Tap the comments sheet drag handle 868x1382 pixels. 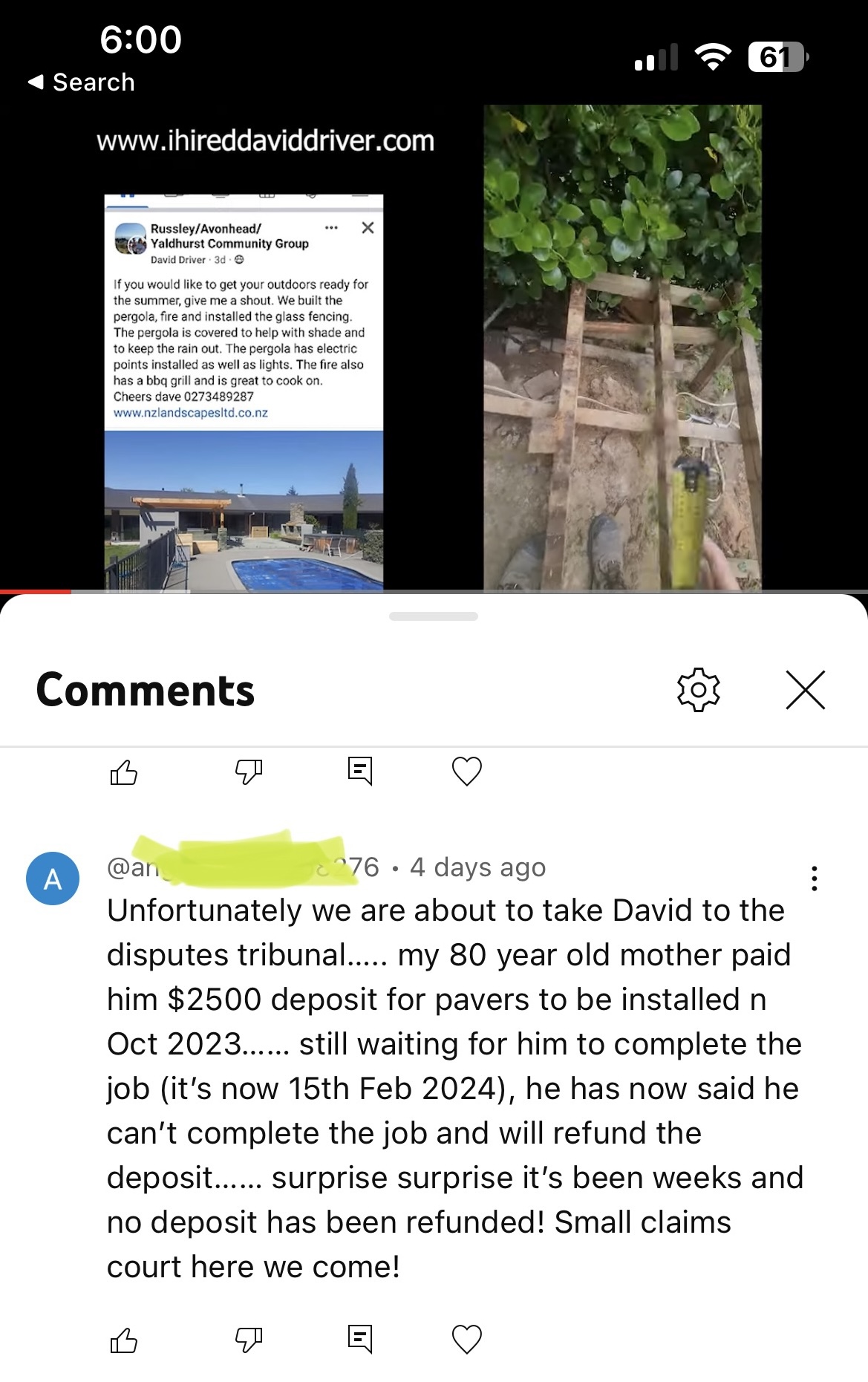coord(434,616)
